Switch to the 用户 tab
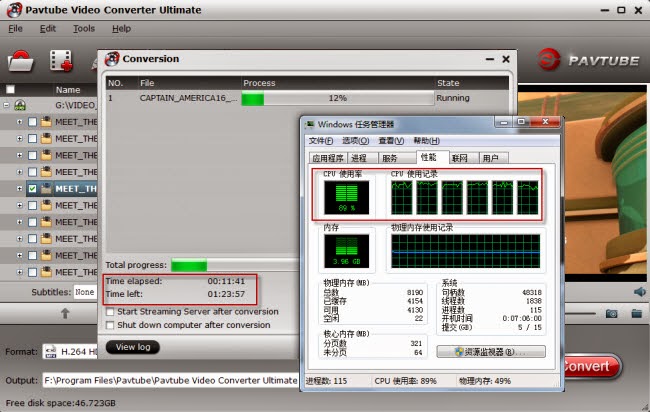 493,158
